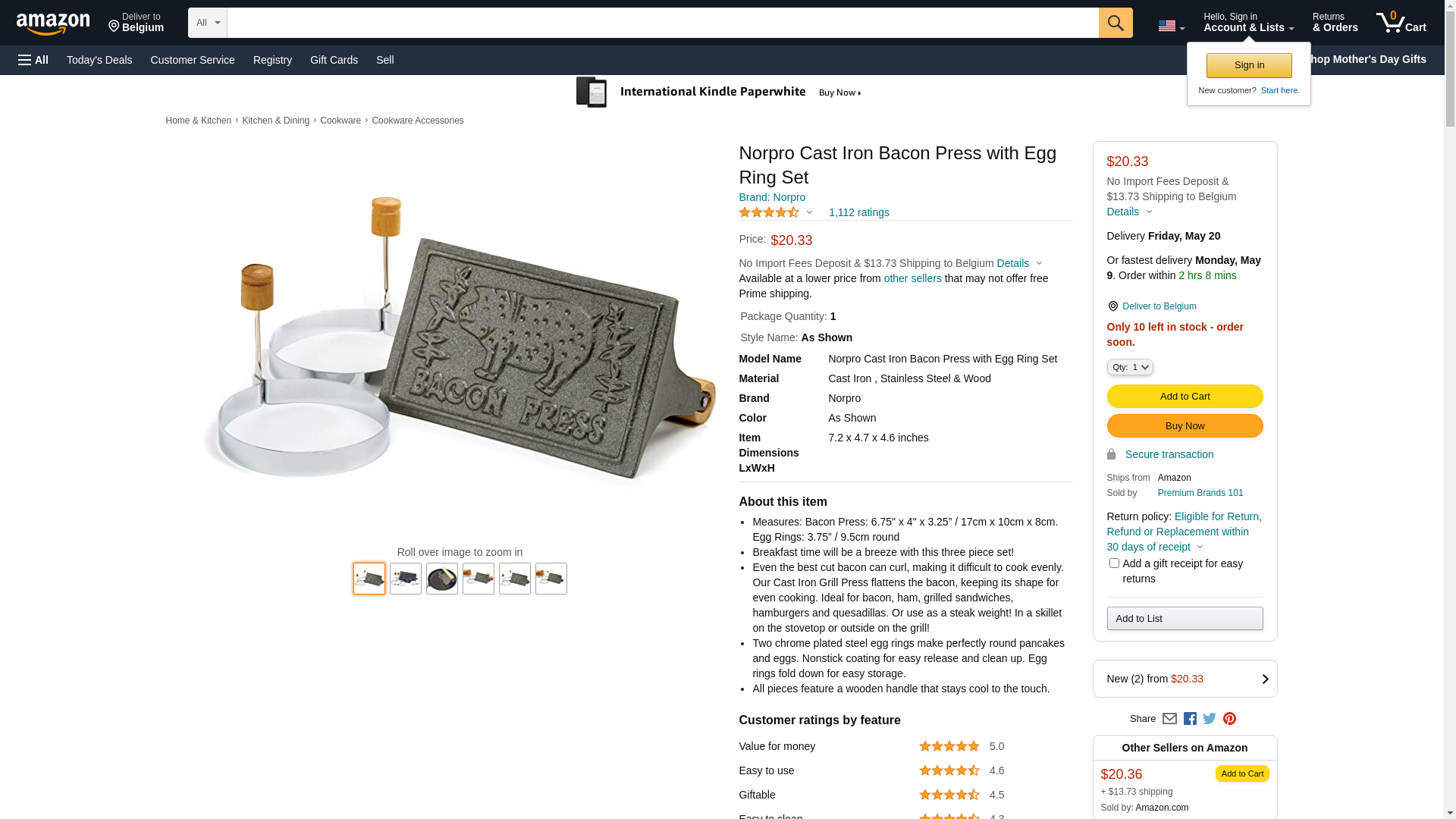1456x819 pixels.
Task: Open Today's Deals menu item
Action: point(99,60)
